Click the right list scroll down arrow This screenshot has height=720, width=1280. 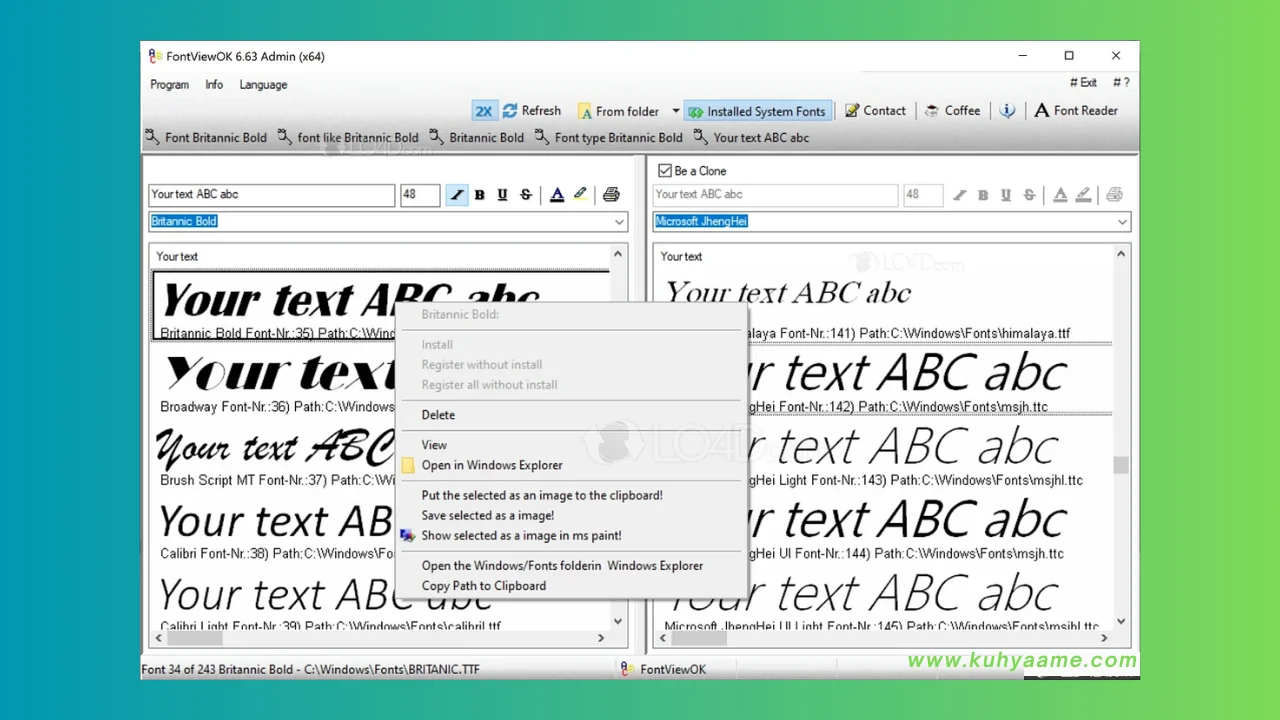[1121, 620]
